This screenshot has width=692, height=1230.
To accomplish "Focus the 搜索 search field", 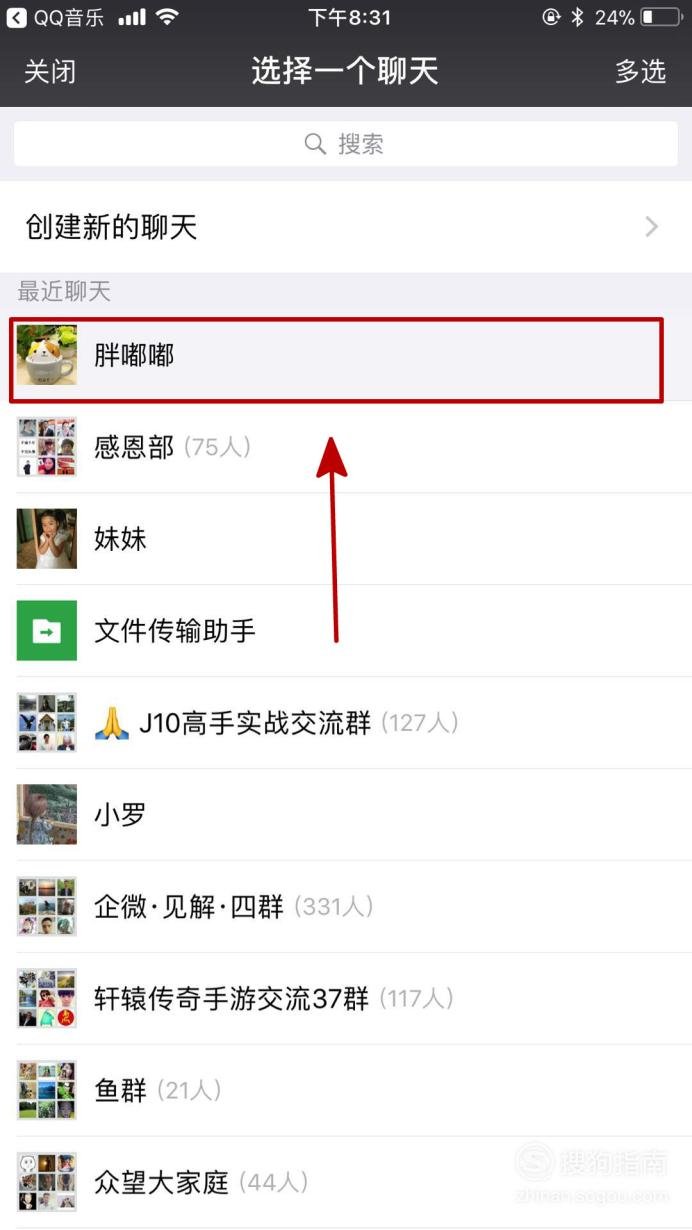I will click(x=346, y=144).
